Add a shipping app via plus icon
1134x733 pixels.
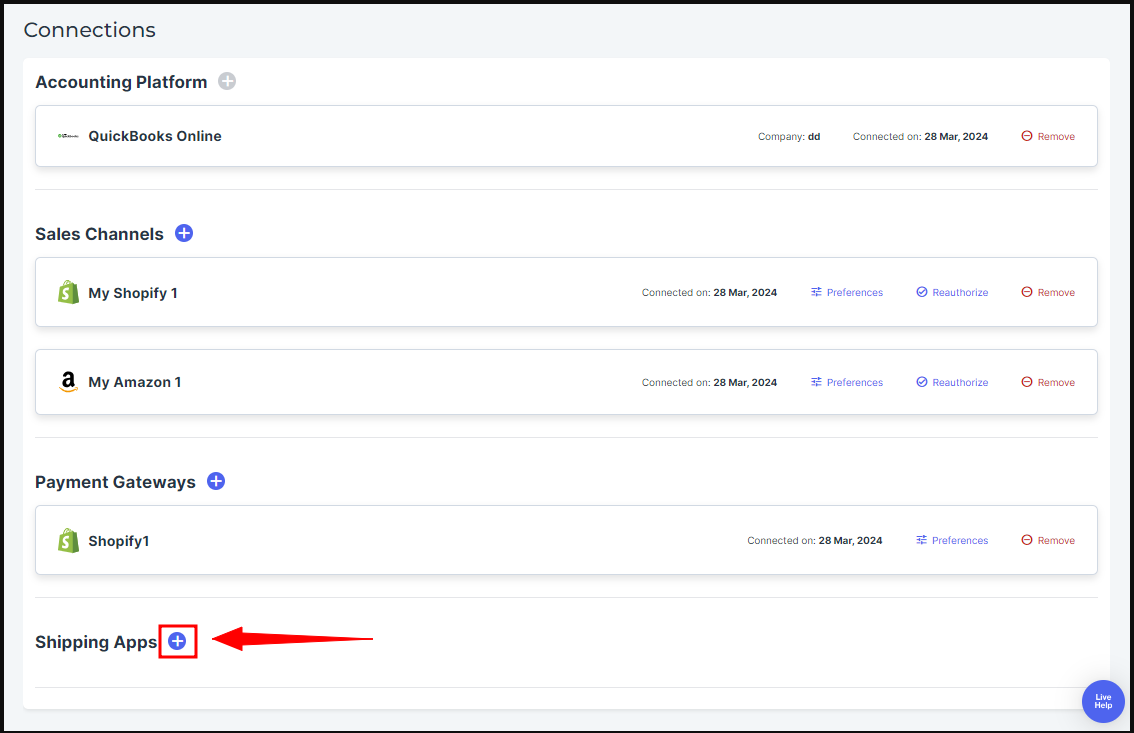click(177, 641)
